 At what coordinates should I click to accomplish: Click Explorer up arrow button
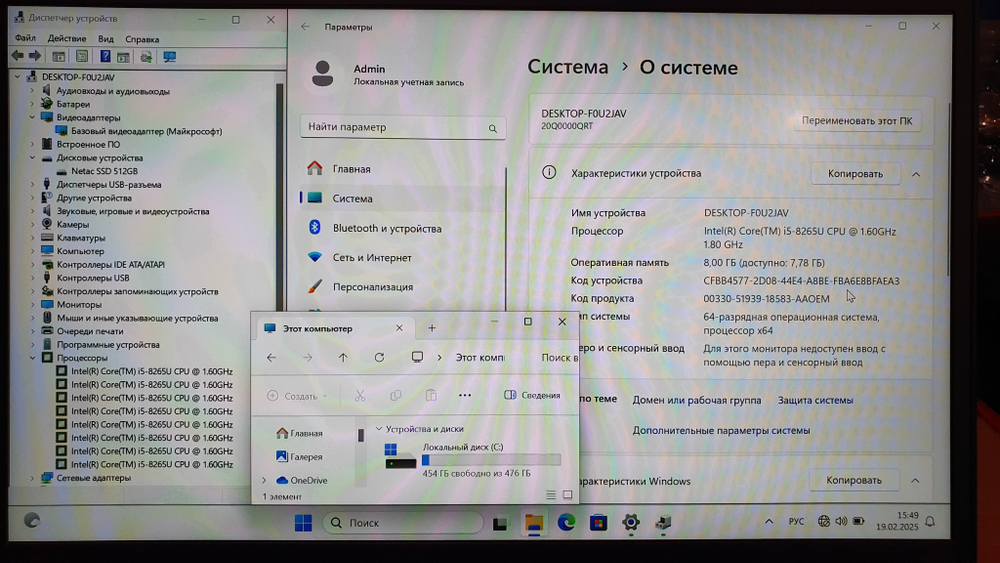click(x=343, y=358)
